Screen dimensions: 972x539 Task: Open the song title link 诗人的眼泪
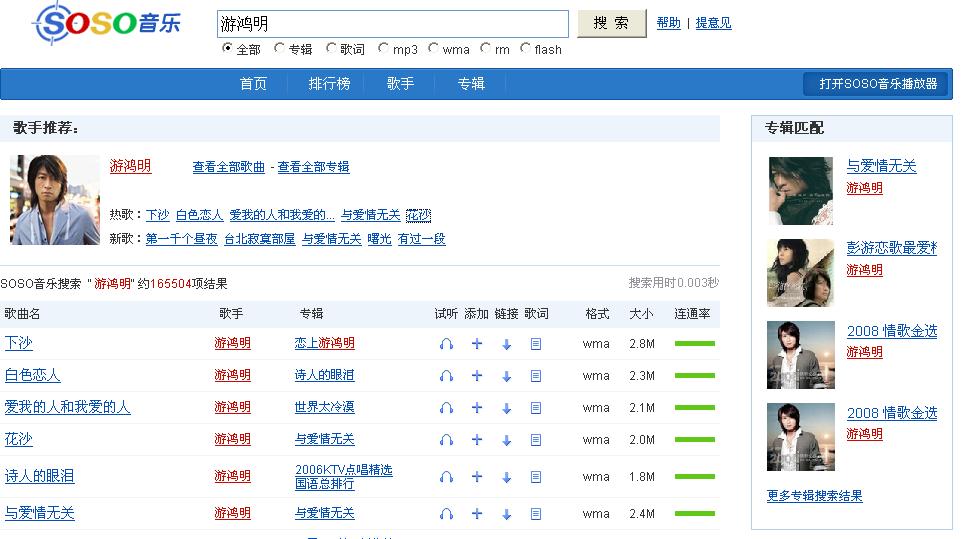point(39,476)
